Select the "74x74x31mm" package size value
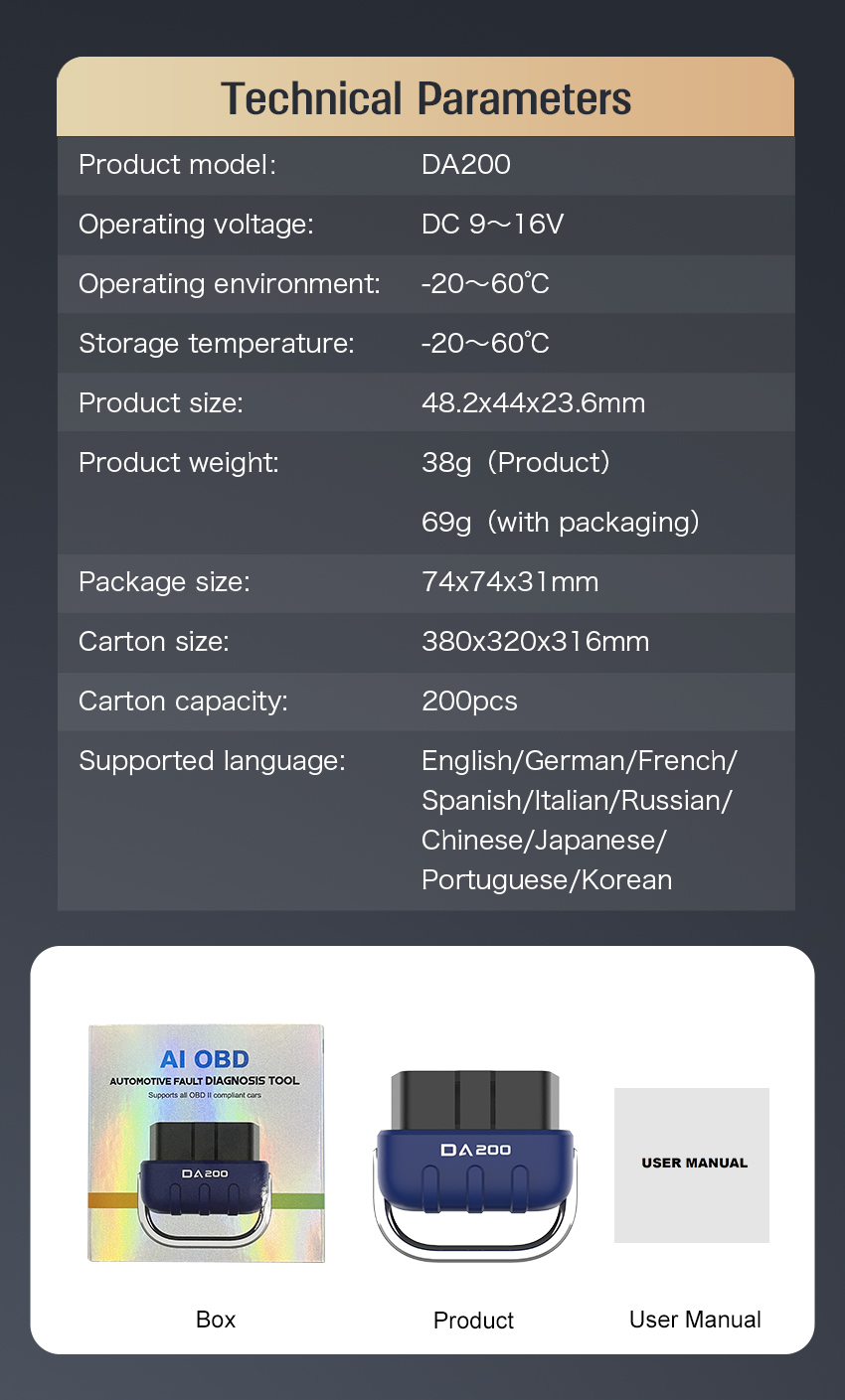Viewport: 845px width, 1400px height. tap(510, 582)
